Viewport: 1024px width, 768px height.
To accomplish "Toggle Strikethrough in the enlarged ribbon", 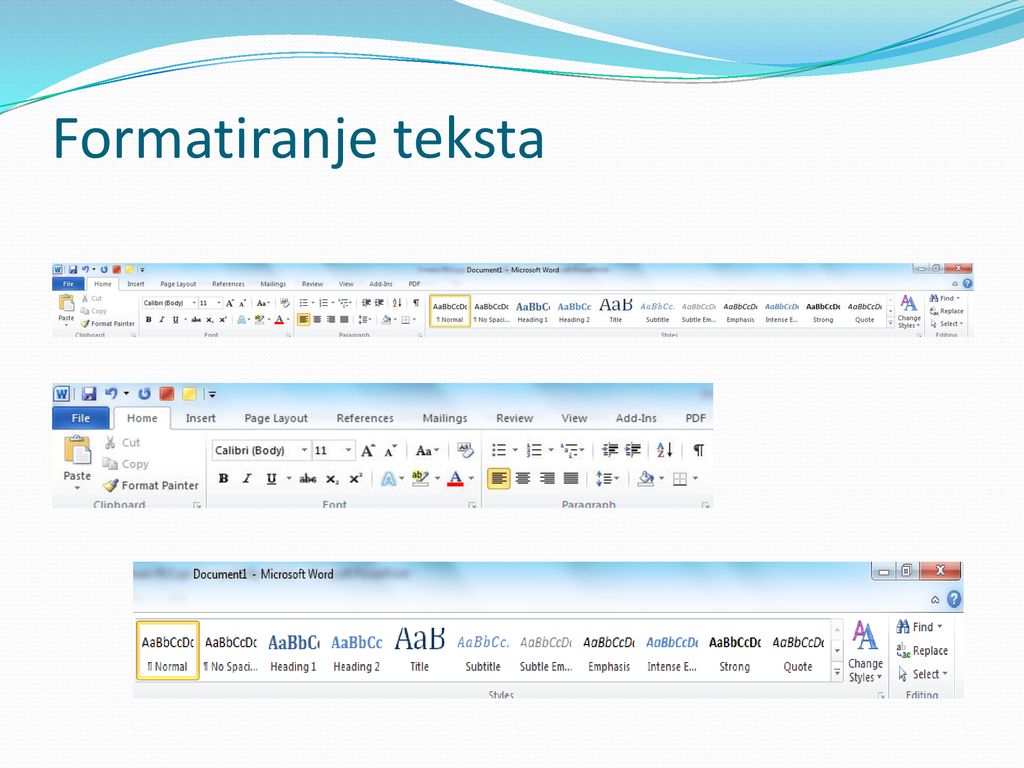I will (308, 479).
